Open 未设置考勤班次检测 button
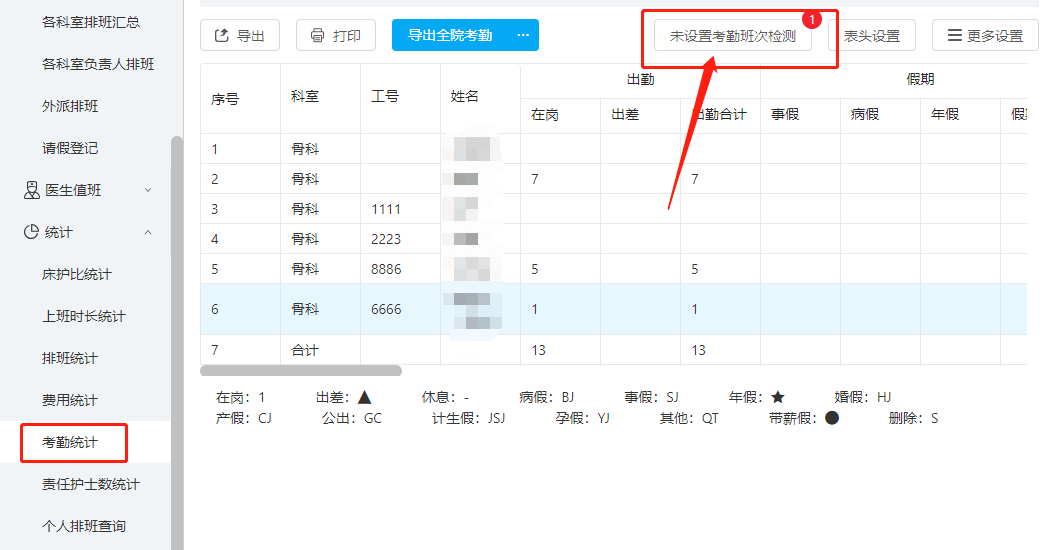This screenshot has width=1053, height=550. click(x=733, y=36)
